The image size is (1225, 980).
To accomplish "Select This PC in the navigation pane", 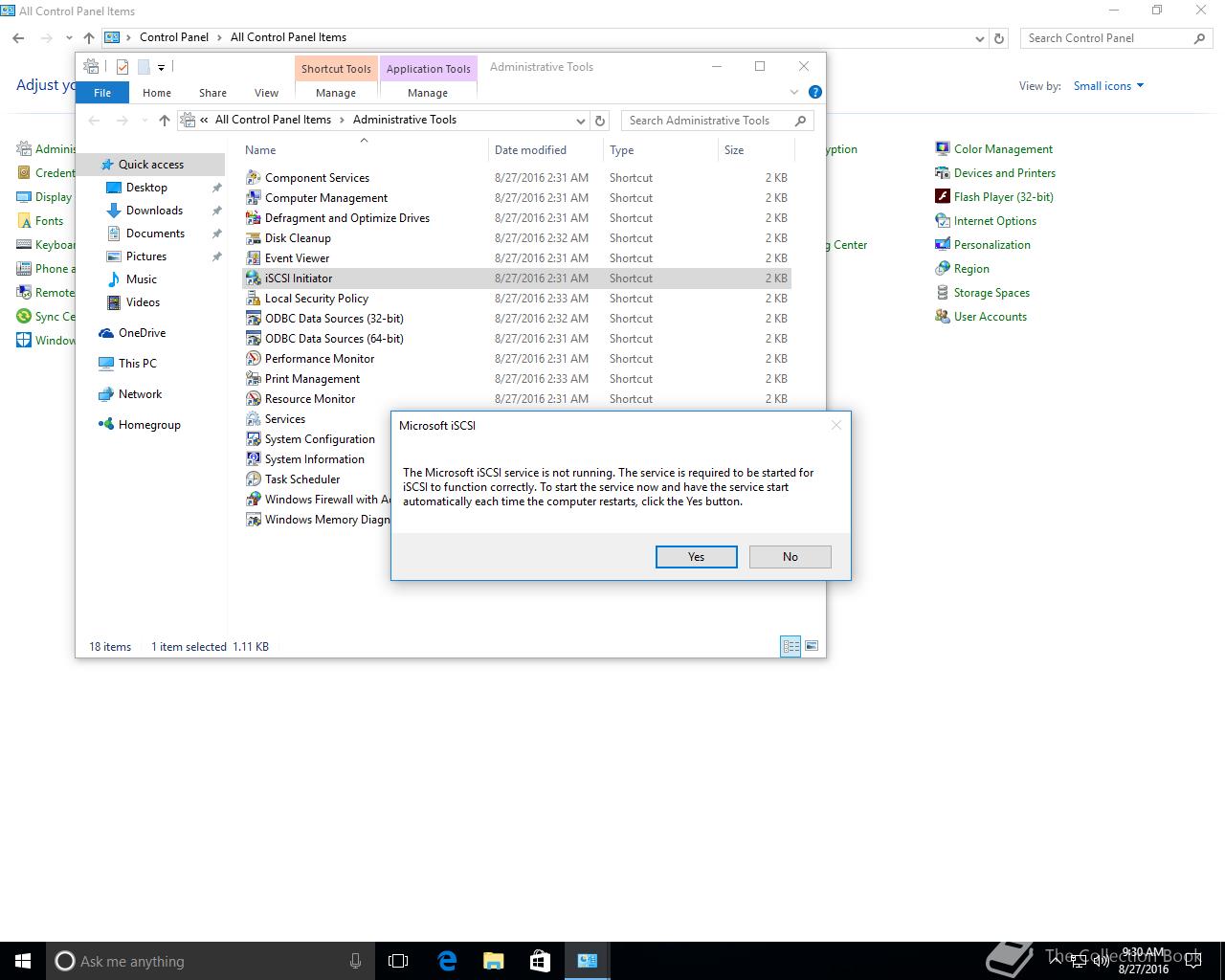I will (137, 364).
